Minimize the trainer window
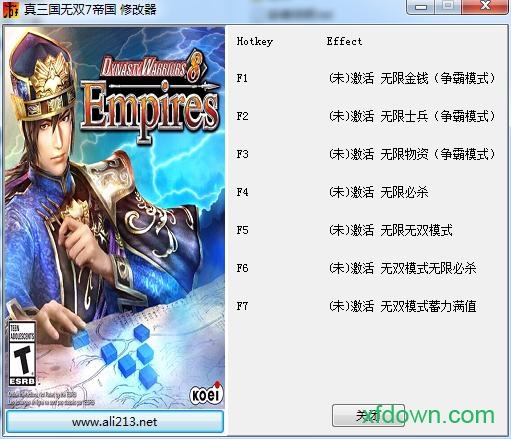 coord(421,7)
